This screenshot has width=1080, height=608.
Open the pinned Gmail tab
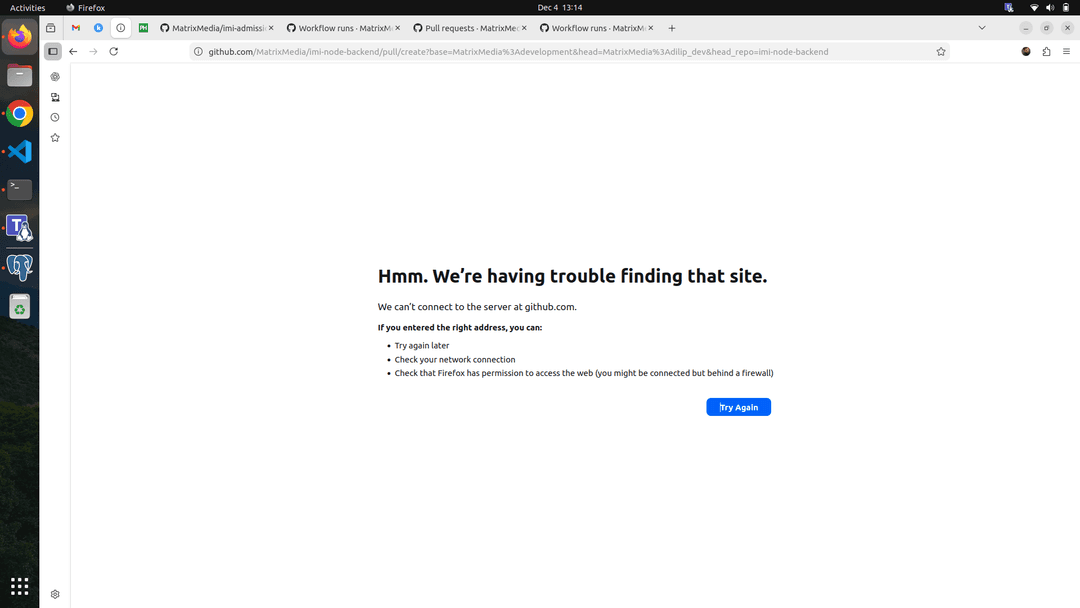[x=76, y=28]
